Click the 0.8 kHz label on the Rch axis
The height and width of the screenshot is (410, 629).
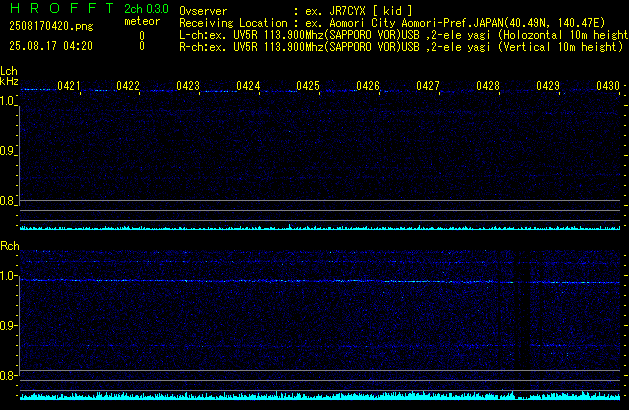(7, 376)
